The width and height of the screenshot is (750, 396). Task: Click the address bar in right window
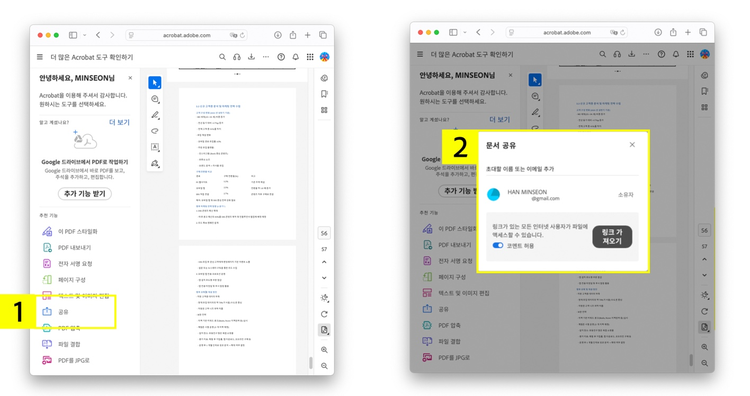(567, 33)
